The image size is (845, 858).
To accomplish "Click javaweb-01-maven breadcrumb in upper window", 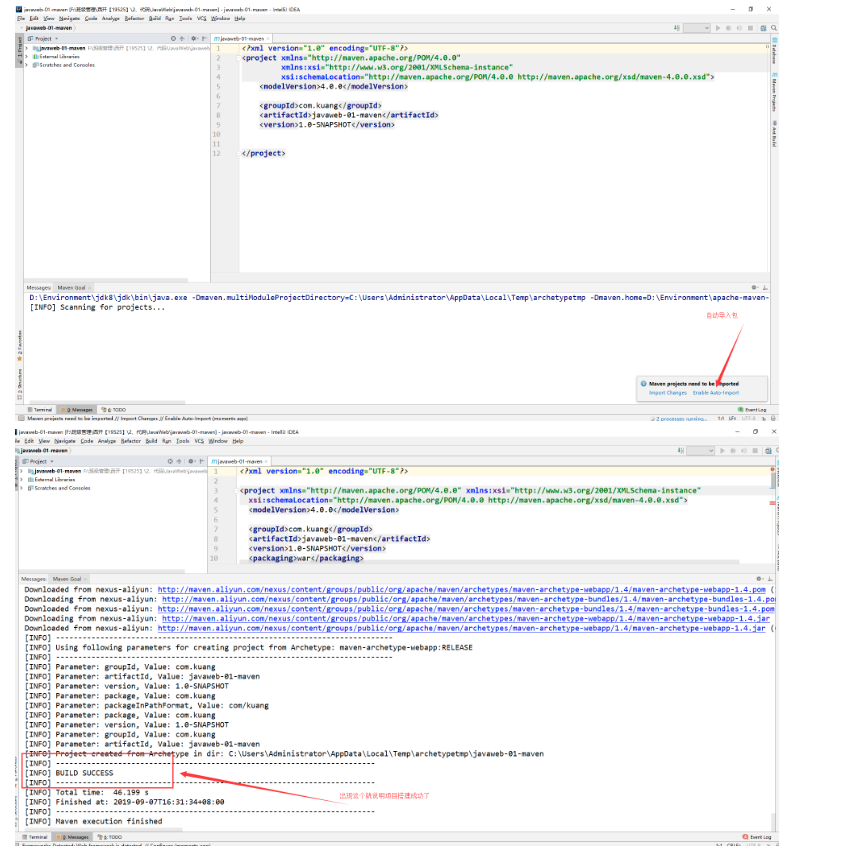I will pyautogui.click(x=49, y=28).
